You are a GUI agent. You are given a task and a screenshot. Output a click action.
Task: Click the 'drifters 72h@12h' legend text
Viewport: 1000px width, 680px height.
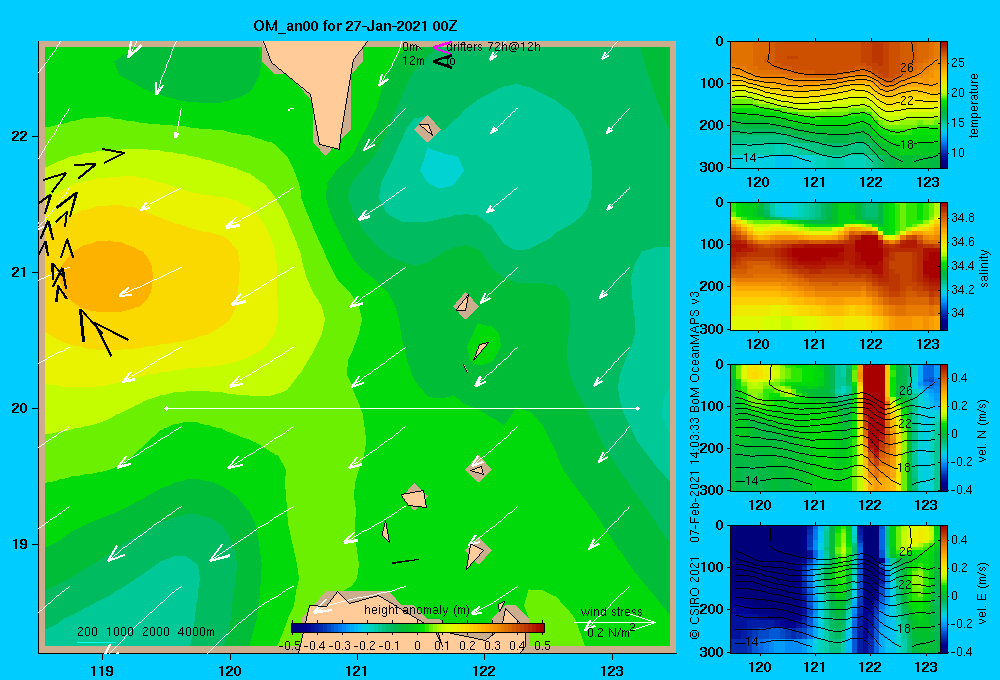pyautogui.click(x=494, y=47)
